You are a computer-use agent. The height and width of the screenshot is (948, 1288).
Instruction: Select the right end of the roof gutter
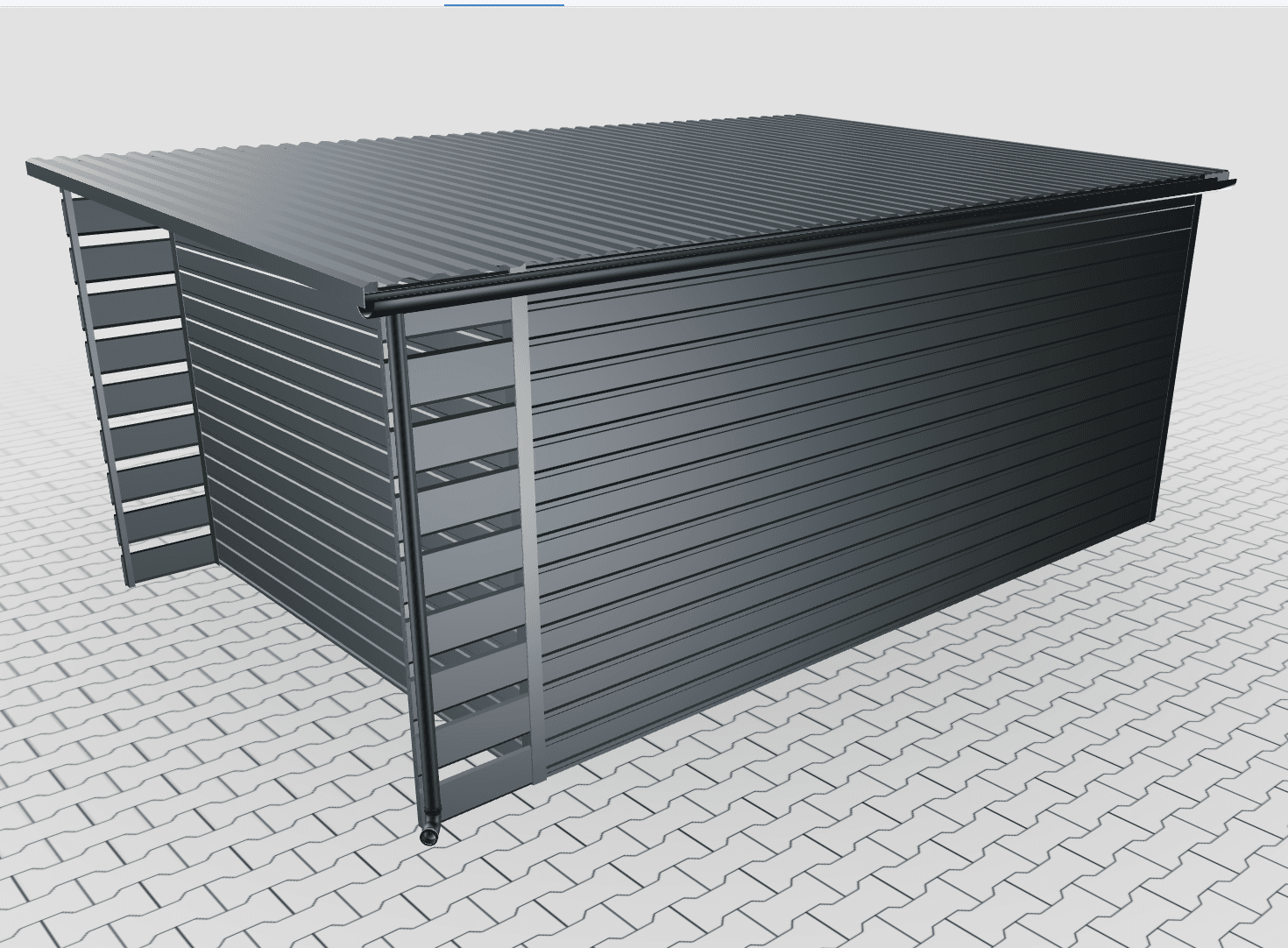(x=1227, y=183)
